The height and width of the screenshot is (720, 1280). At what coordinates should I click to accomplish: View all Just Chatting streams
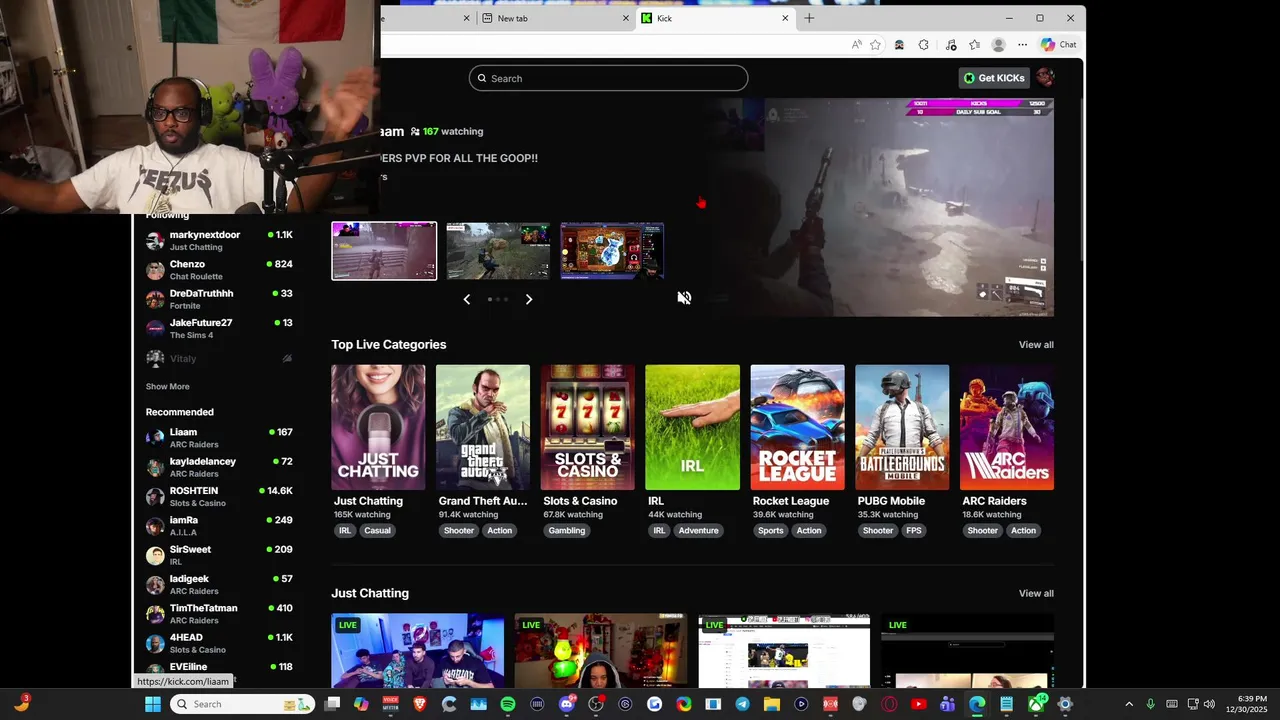(x=1036, y=593)
